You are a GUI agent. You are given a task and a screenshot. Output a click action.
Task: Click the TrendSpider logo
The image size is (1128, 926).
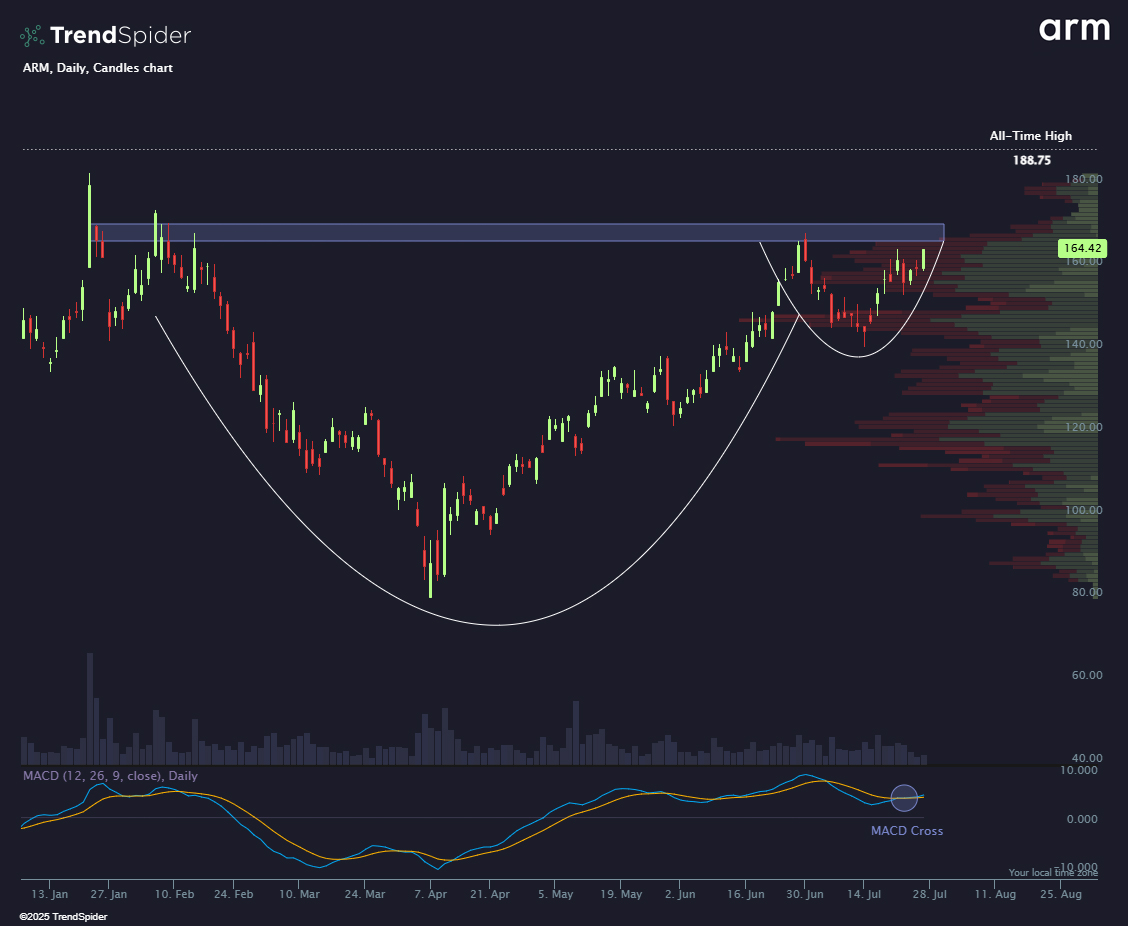pos(106,35)
